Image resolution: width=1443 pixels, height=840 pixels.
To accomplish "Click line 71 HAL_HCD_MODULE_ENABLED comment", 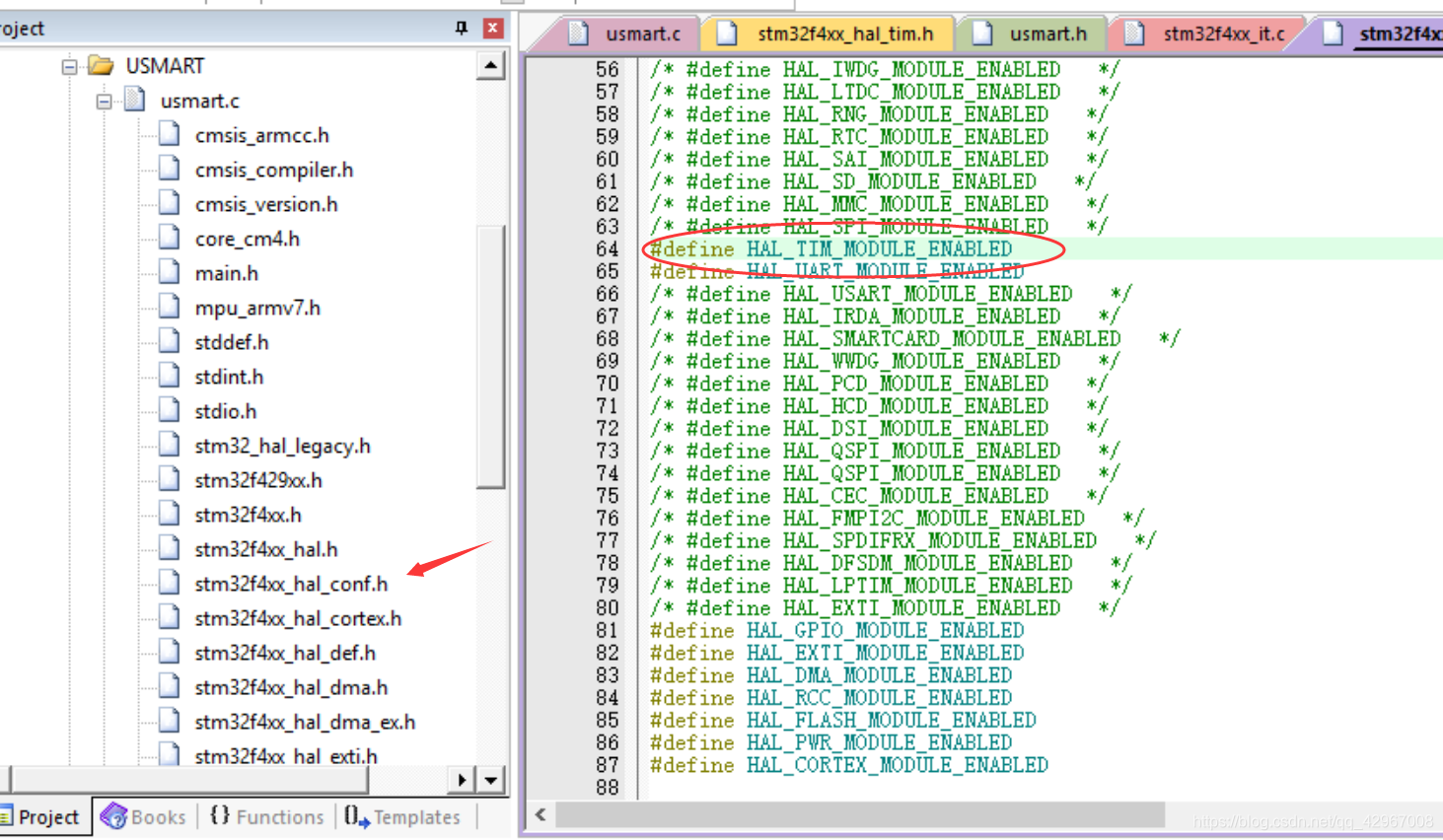I will point(878,406).
